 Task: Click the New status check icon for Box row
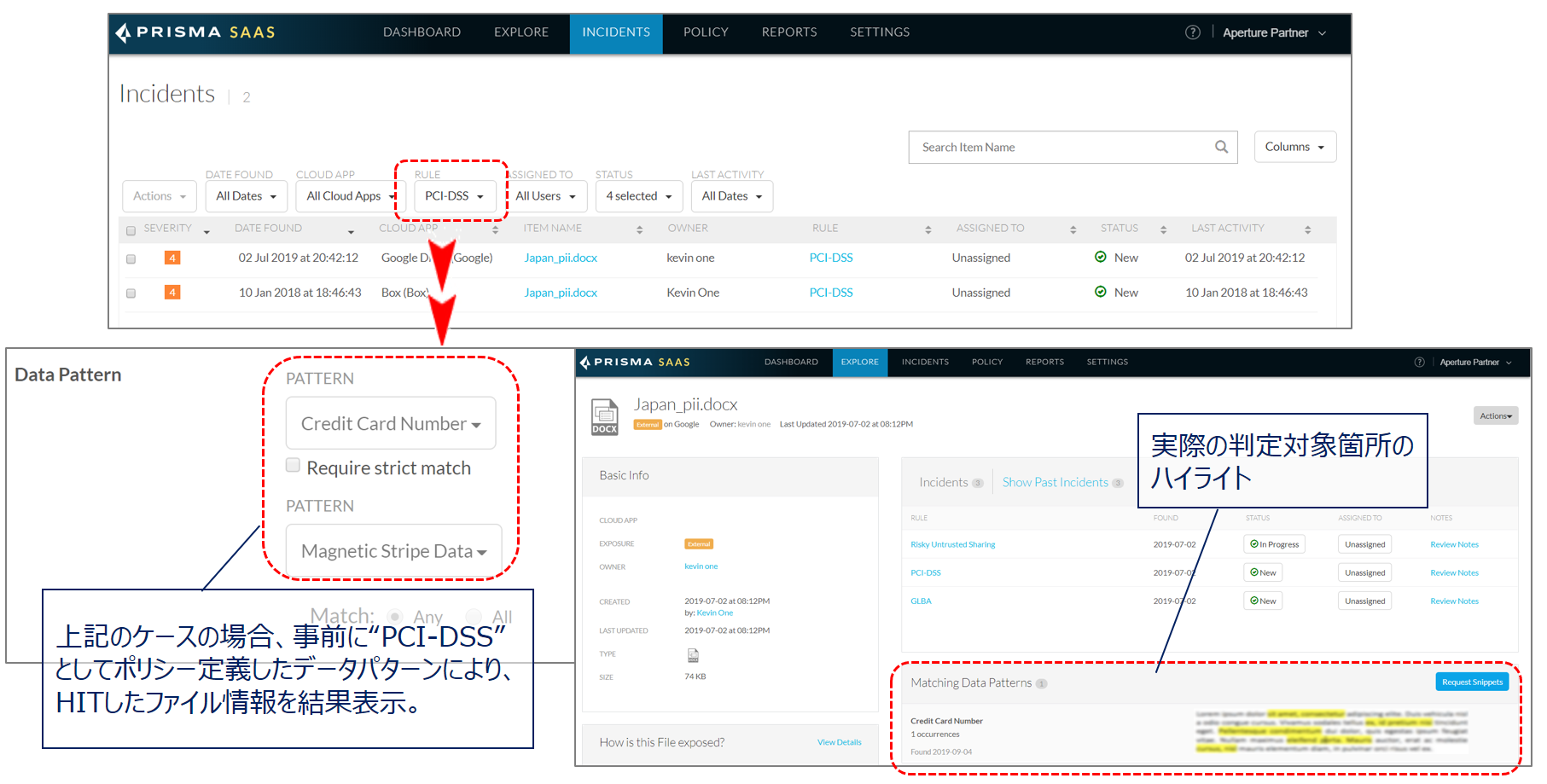tap(1100, 292)
